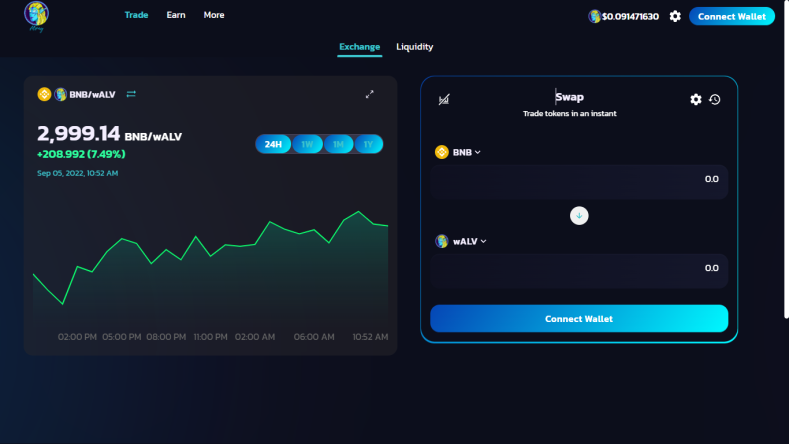This screenshot has width=789, height=444.
Task: Click the Sep 05, 2022, 10:52 AM timestamp
Action: click(x=77, y=173)
